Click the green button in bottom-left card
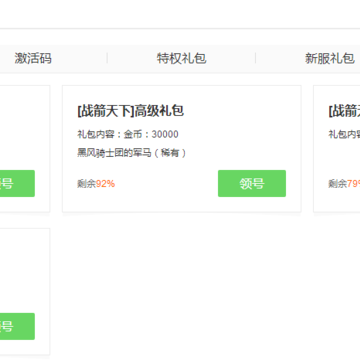Viewport: 360px width, 360px height. coord(17,326)
